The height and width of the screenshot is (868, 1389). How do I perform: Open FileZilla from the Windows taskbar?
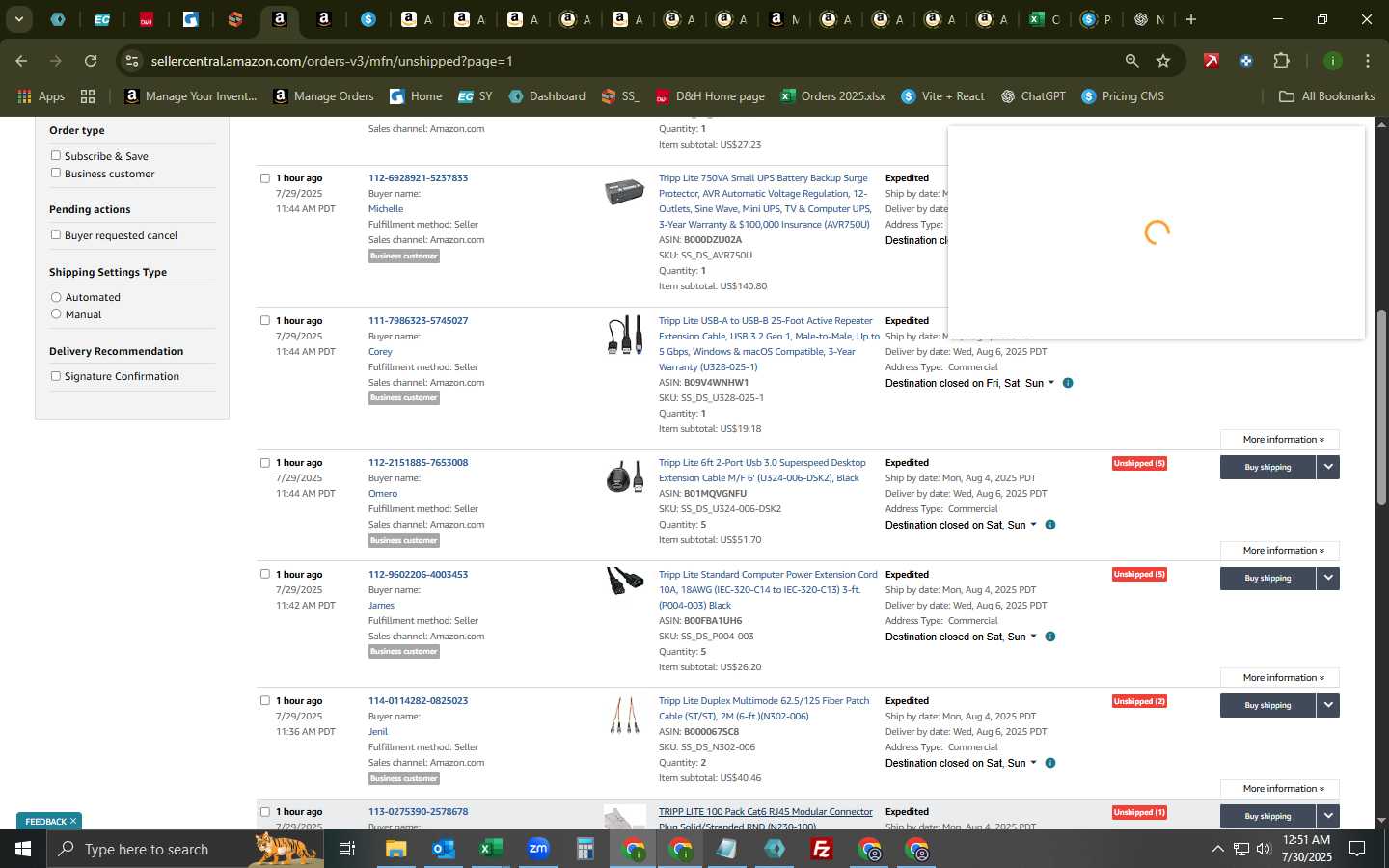pyautogui.click(x=822, y=849)
